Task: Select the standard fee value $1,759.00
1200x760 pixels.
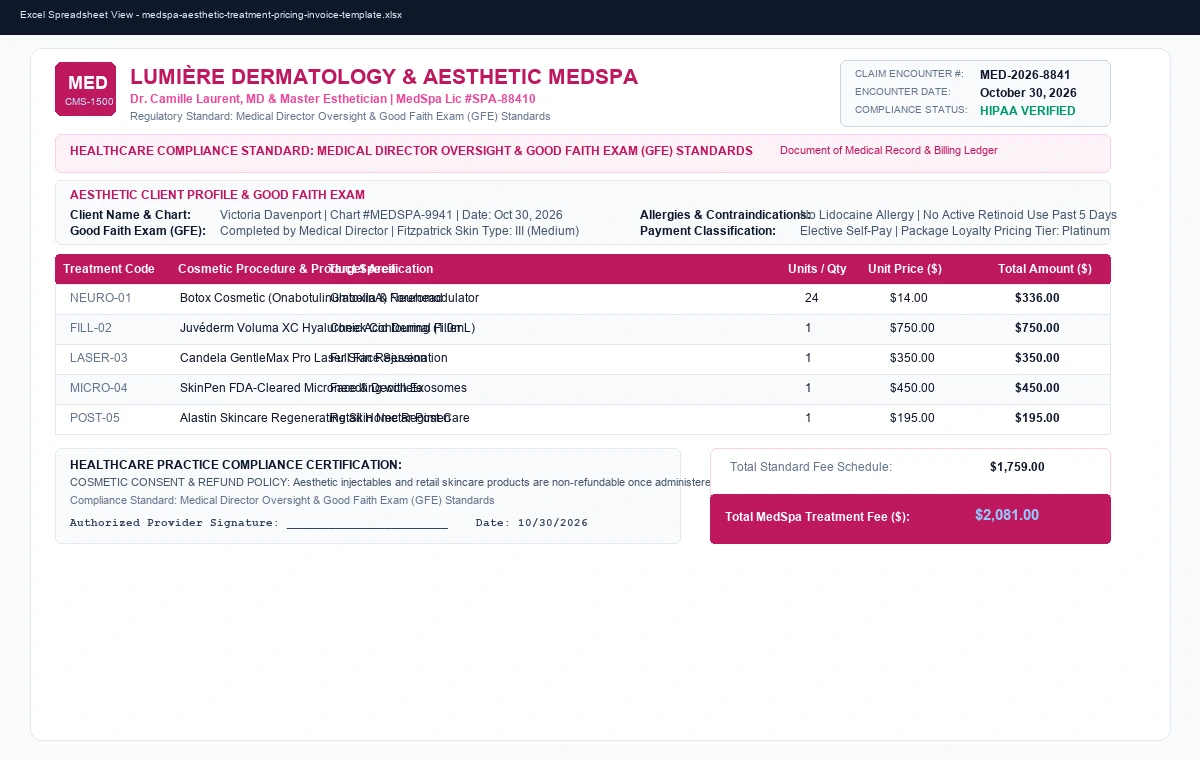Action: click(1017, 467)
